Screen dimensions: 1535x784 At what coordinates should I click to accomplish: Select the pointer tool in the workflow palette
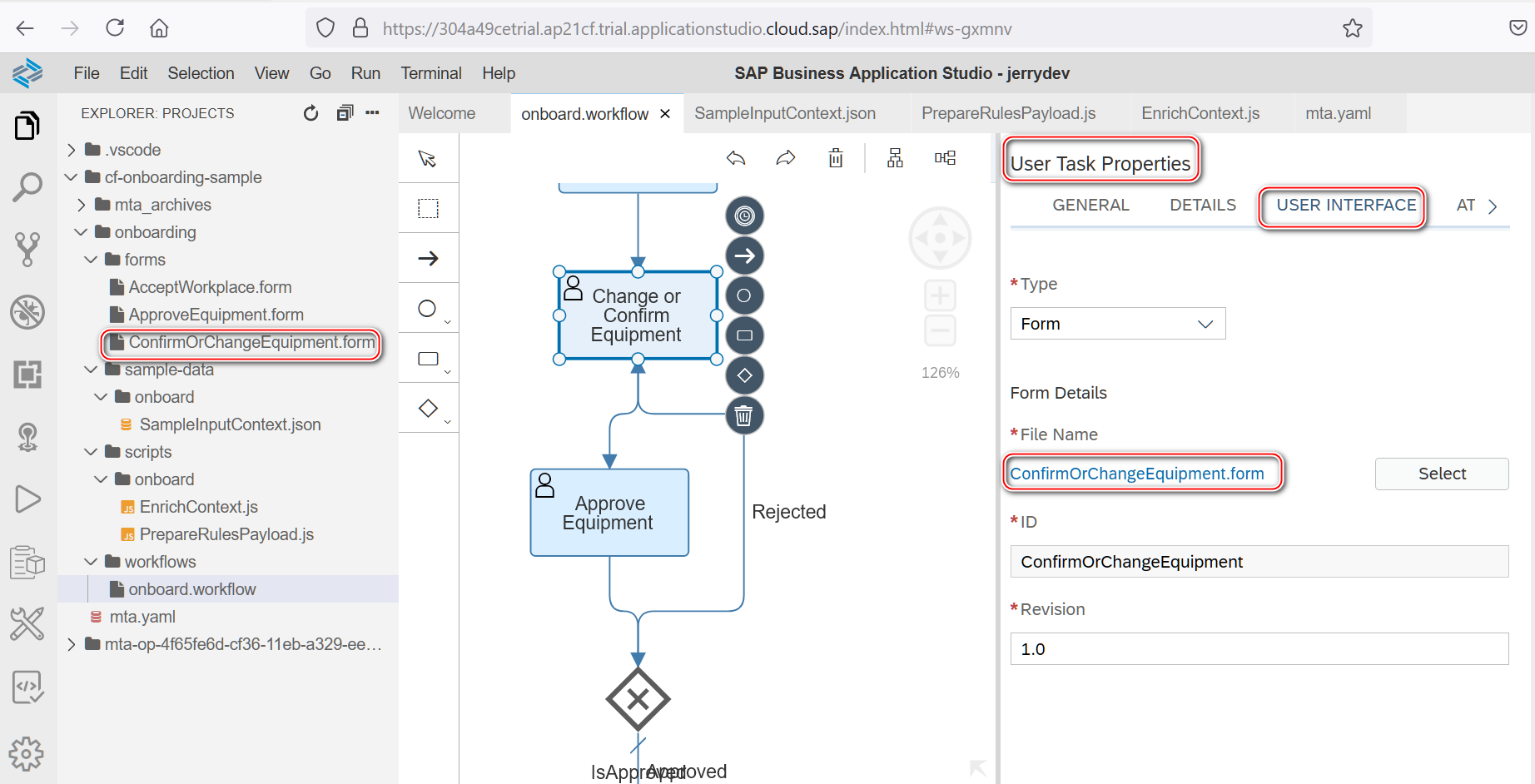coord(428,157)
